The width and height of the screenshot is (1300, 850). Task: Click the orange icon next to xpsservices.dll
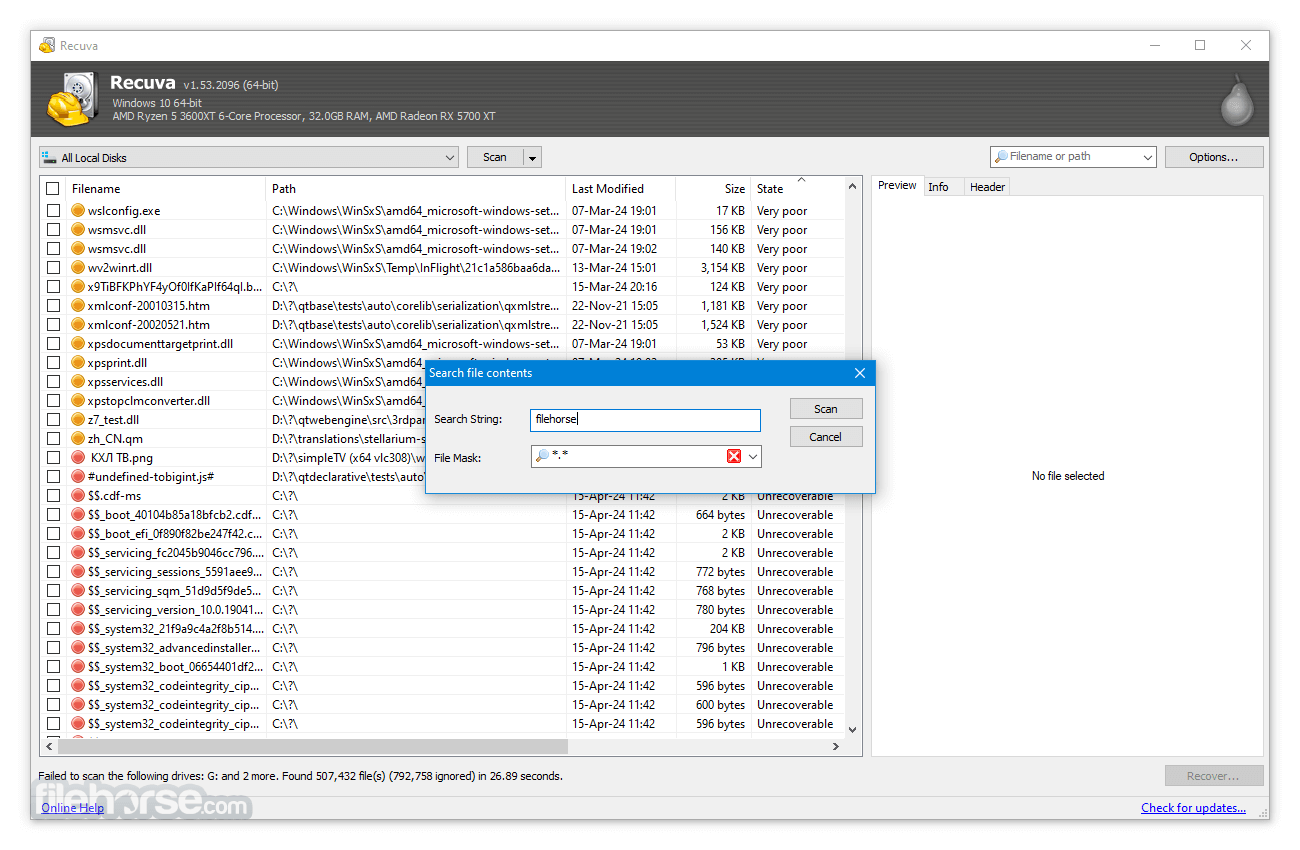pyautogui.click(x=79, y=382)
